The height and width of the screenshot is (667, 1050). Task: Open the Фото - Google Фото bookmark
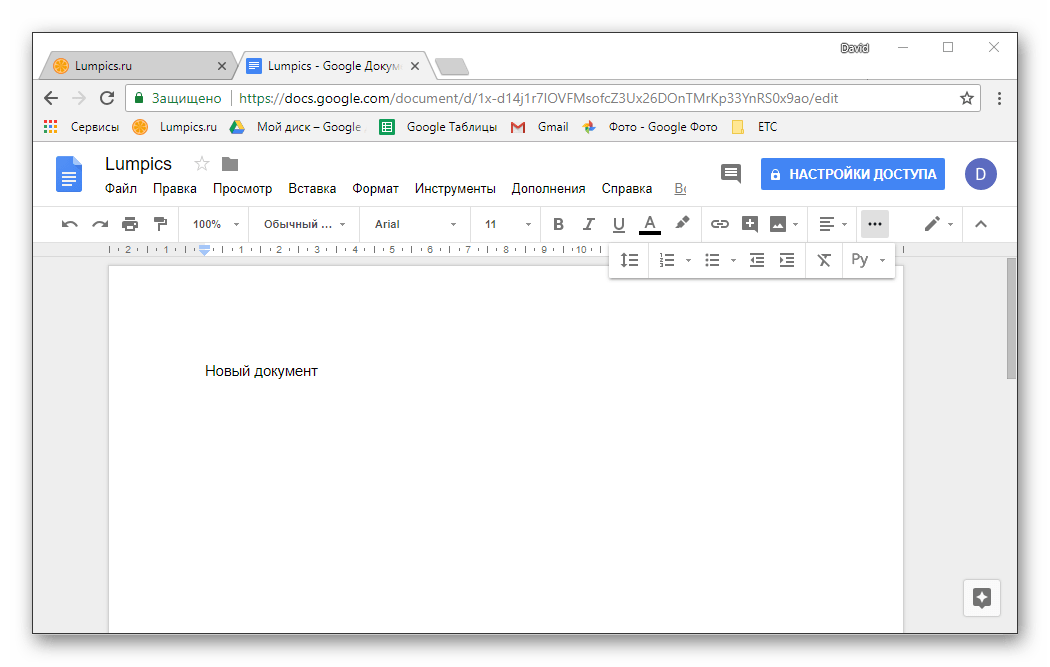[x=650, y=127]
